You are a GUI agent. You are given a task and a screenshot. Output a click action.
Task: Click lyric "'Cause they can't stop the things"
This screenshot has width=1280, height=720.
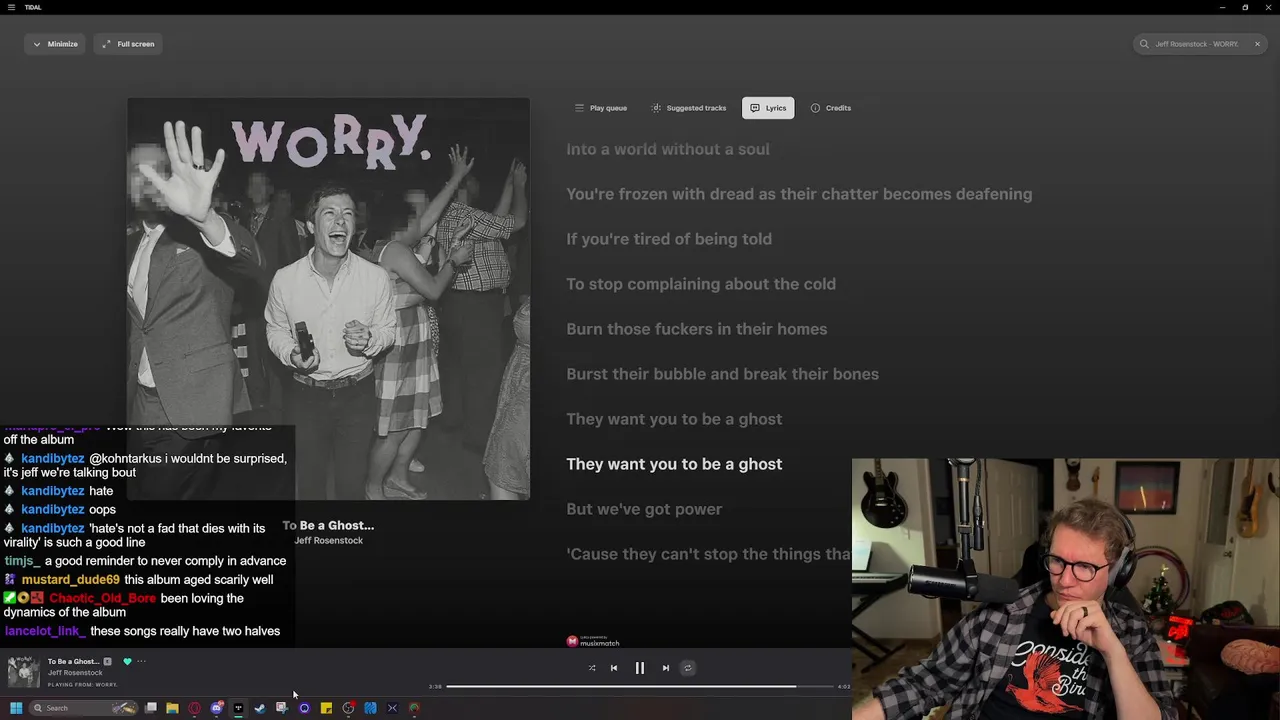[x=708, y=554]
